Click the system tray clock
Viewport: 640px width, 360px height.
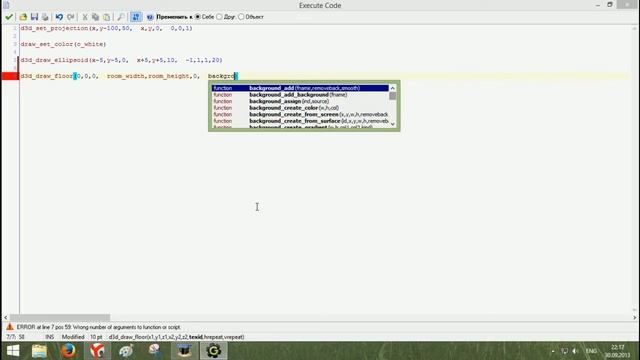(618, 351)
